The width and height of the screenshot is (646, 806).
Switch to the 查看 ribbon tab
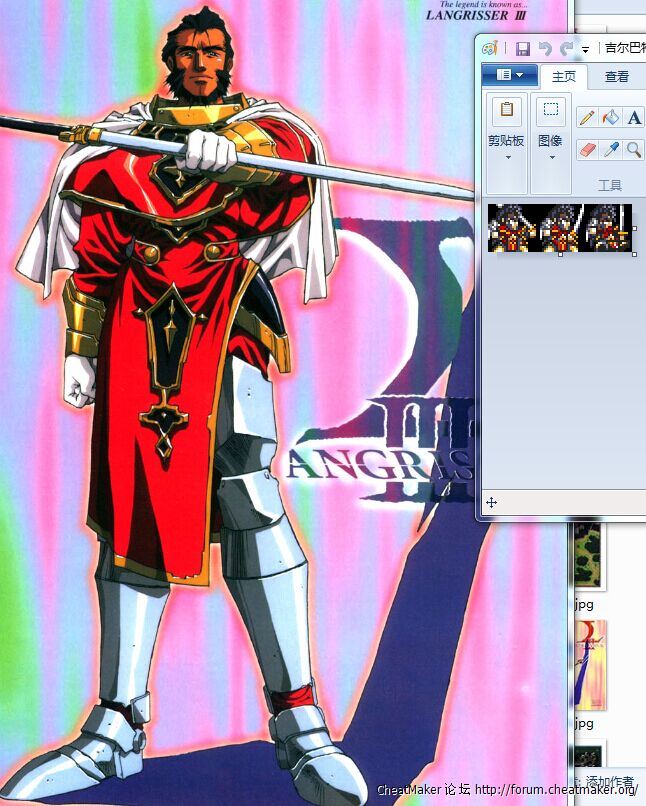pos(617,77)
